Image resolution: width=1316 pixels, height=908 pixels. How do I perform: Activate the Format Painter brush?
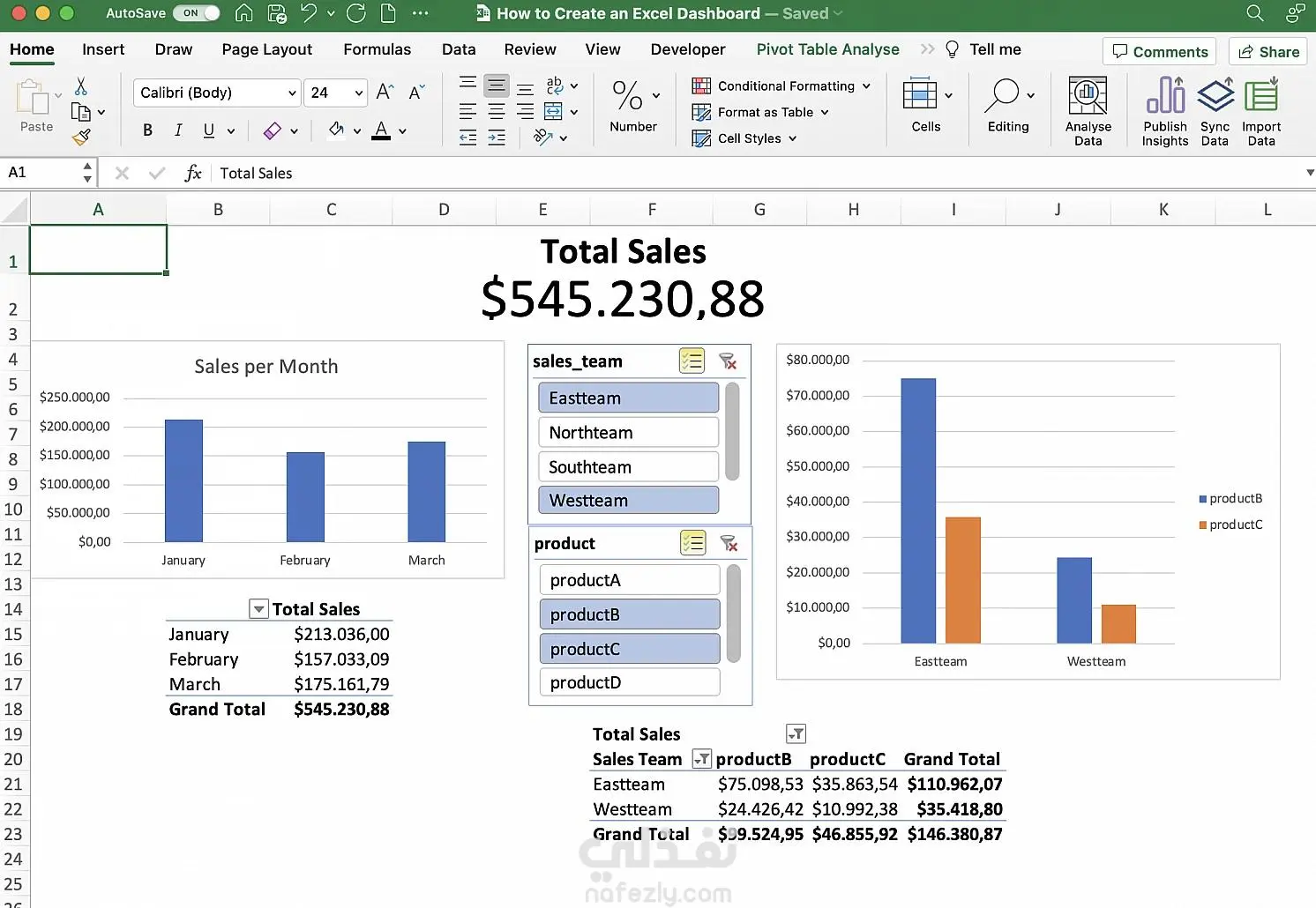click(x=81, y=138)
